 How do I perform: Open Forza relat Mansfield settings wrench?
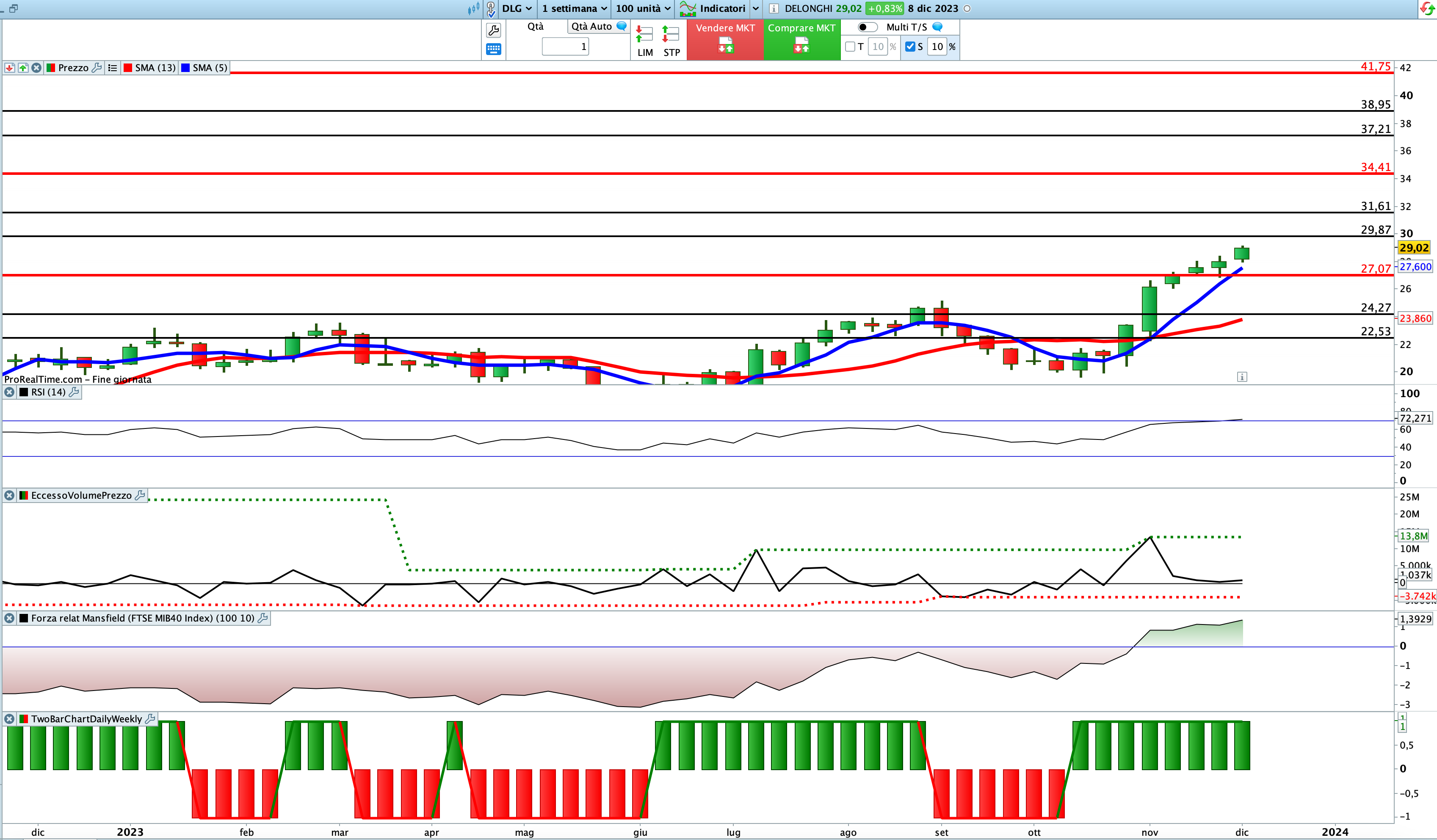click(263, 618)
